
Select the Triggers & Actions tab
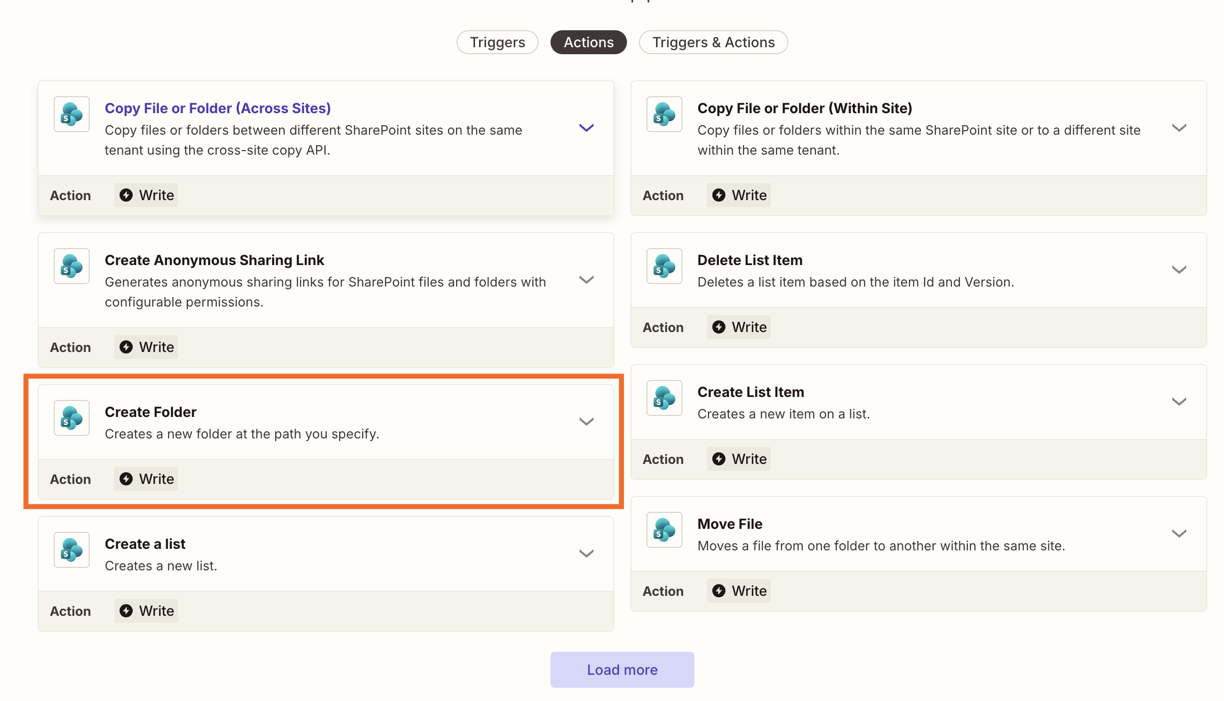pyautogui.click(x=713, y=42)
